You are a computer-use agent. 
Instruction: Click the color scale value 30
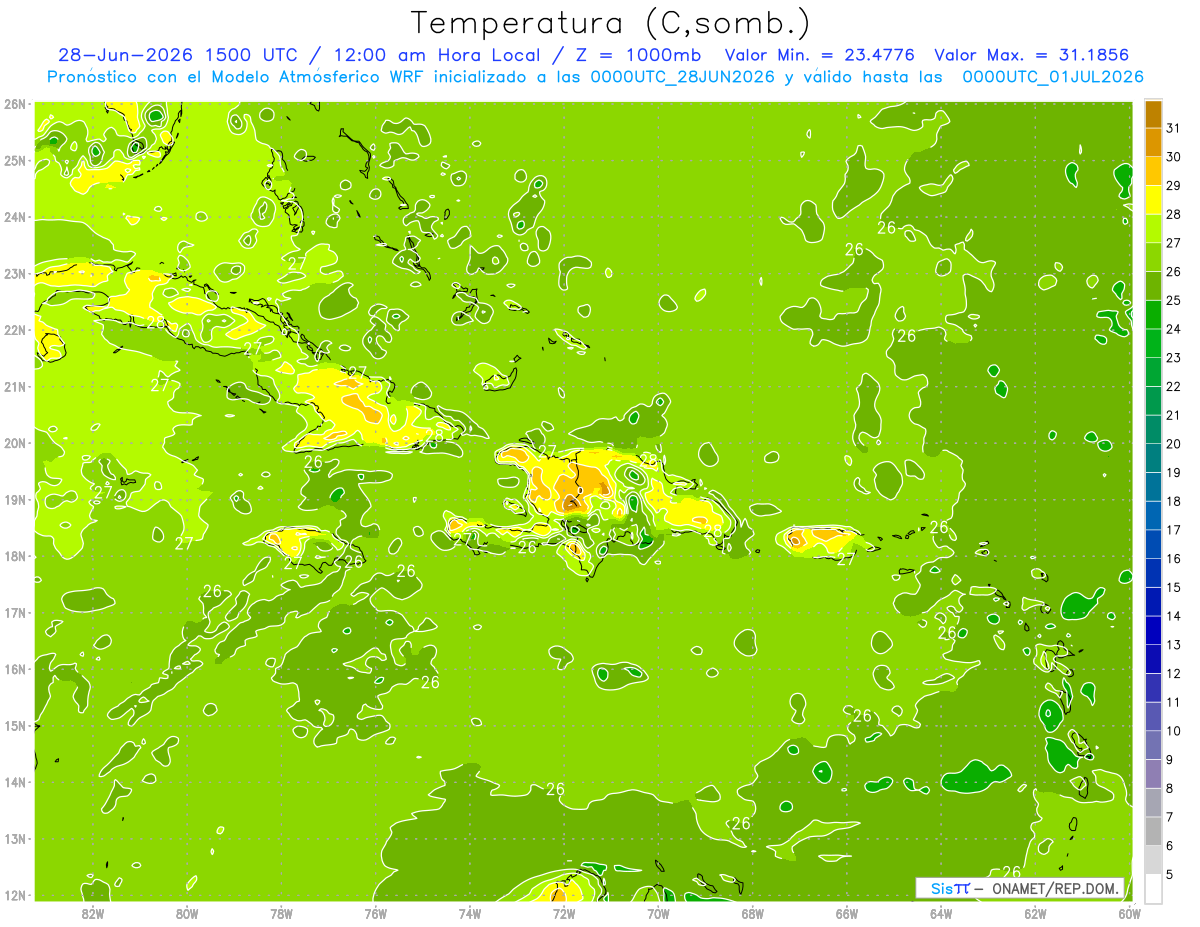pyautogui.click(x=1175, y=157)
